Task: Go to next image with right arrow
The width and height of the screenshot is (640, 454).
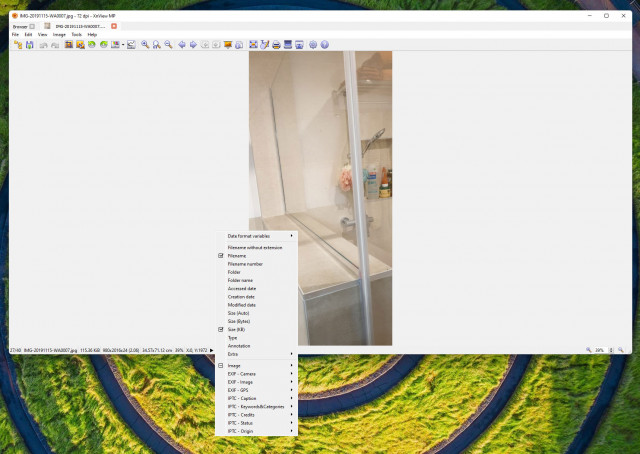Action: point(193,45)
